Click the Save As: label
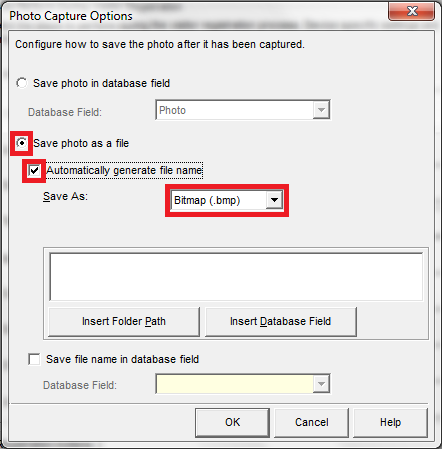The width and height of the screenshot is (442, 449). [65, 196]
